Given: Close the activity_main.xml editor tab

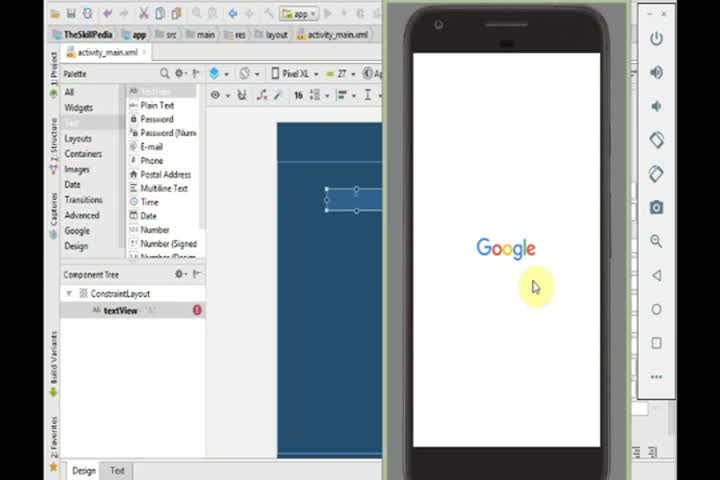Looking at the screenshot, I should 144,52.
